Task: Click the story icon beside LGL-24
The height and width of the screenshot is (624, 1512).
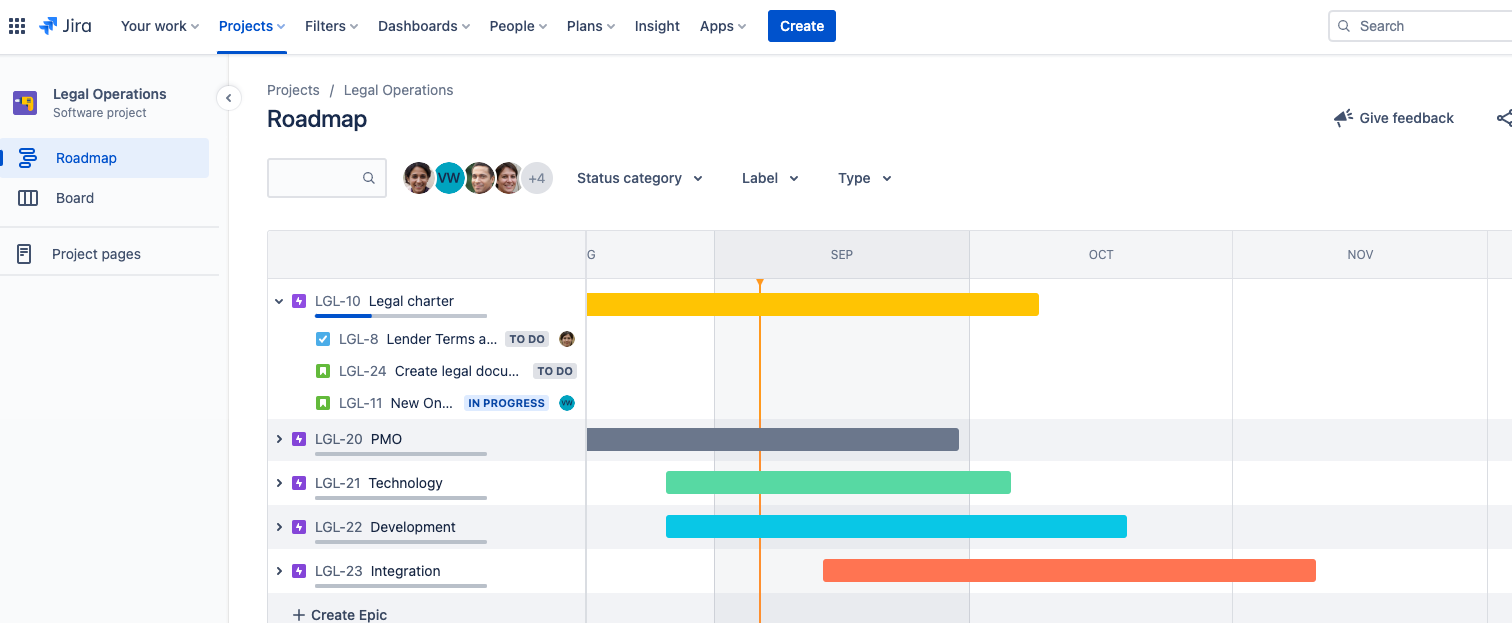Action: pos(323,371)
